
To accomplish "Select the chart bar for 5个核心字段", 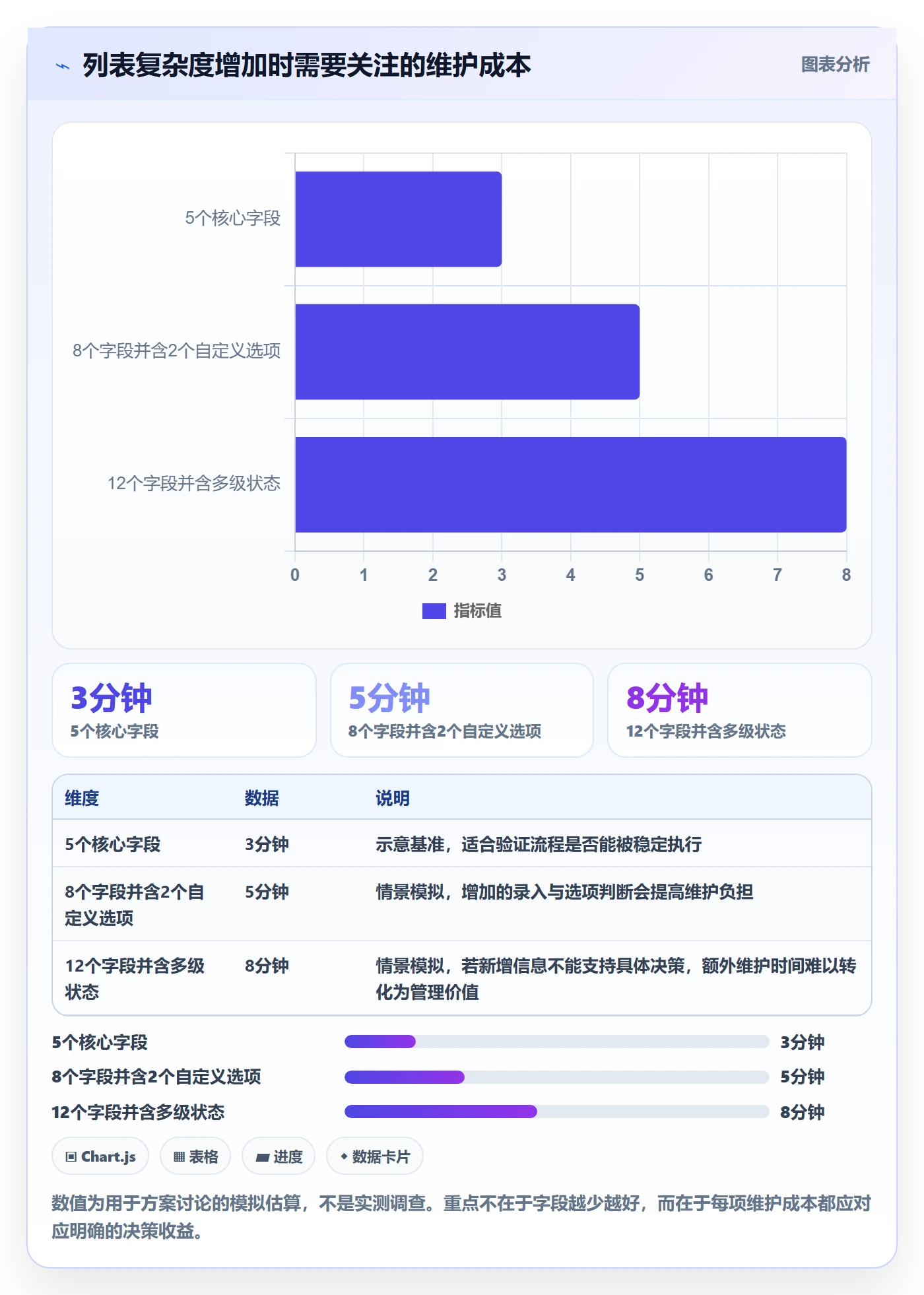I will point(399,219).
